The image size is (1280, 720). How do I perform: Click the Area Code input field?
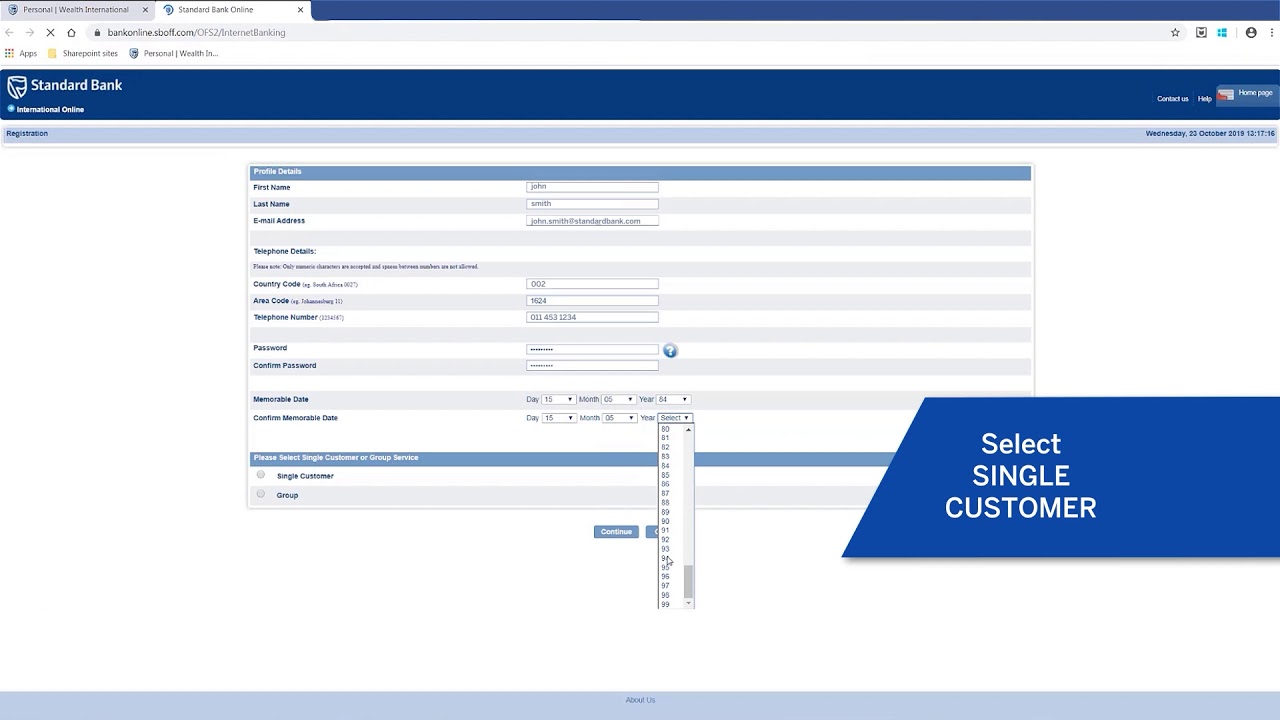click(592, 301)
